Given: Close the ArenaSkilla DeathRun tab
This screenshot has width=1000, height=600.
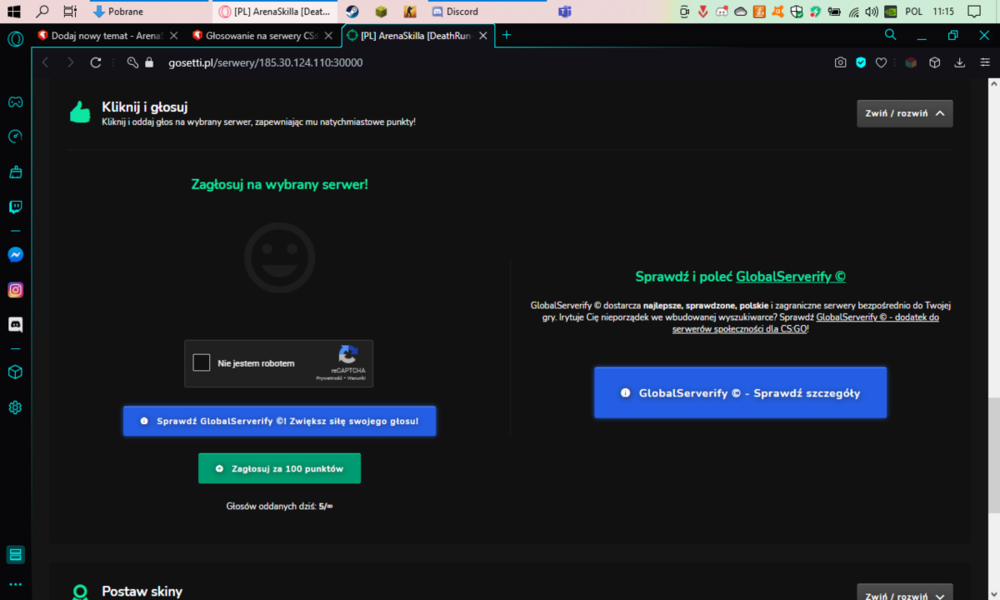Looking at the screenshot, I should coord(483,36).
